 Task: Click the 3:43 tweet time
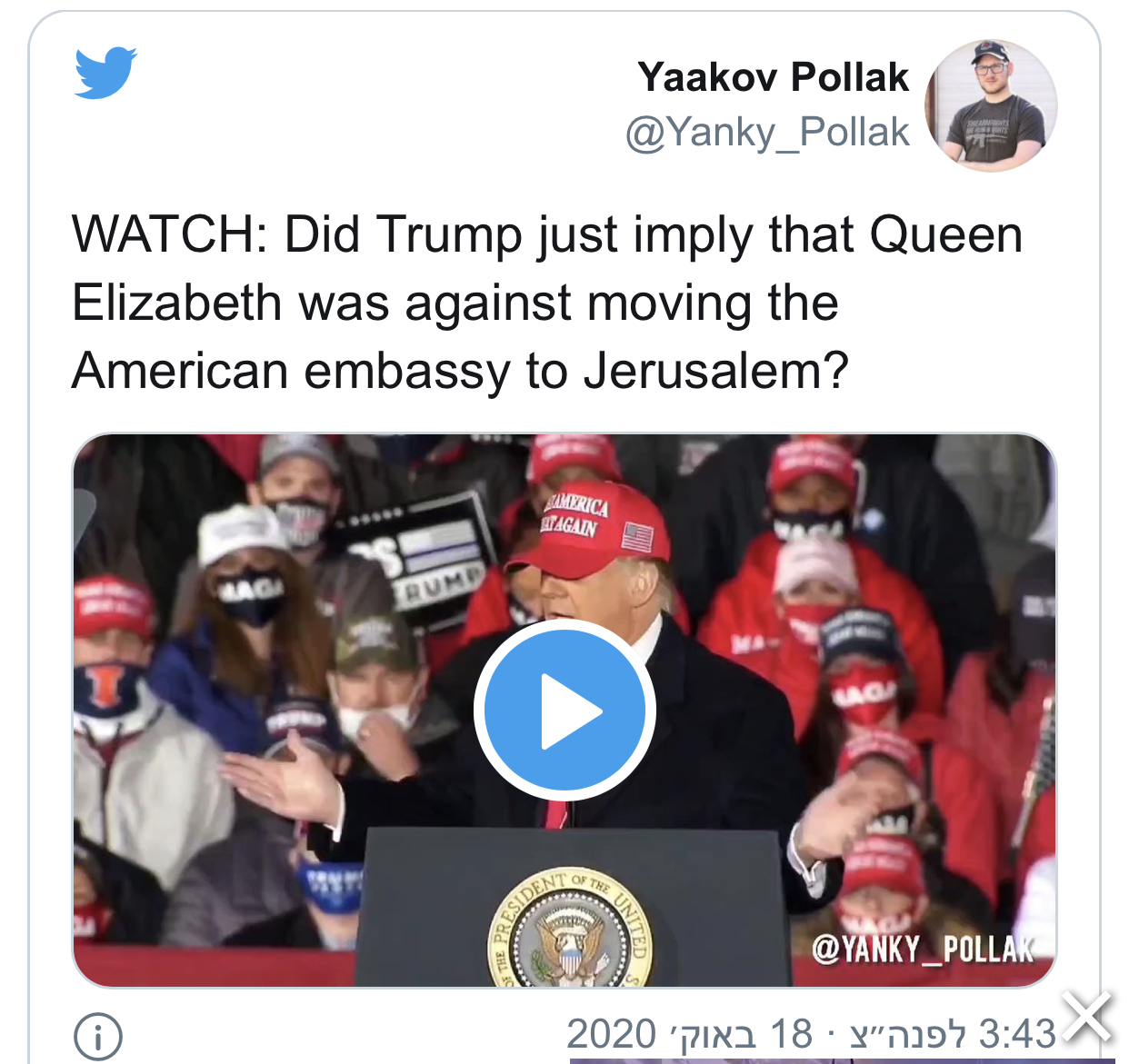pos(1017,1034)
